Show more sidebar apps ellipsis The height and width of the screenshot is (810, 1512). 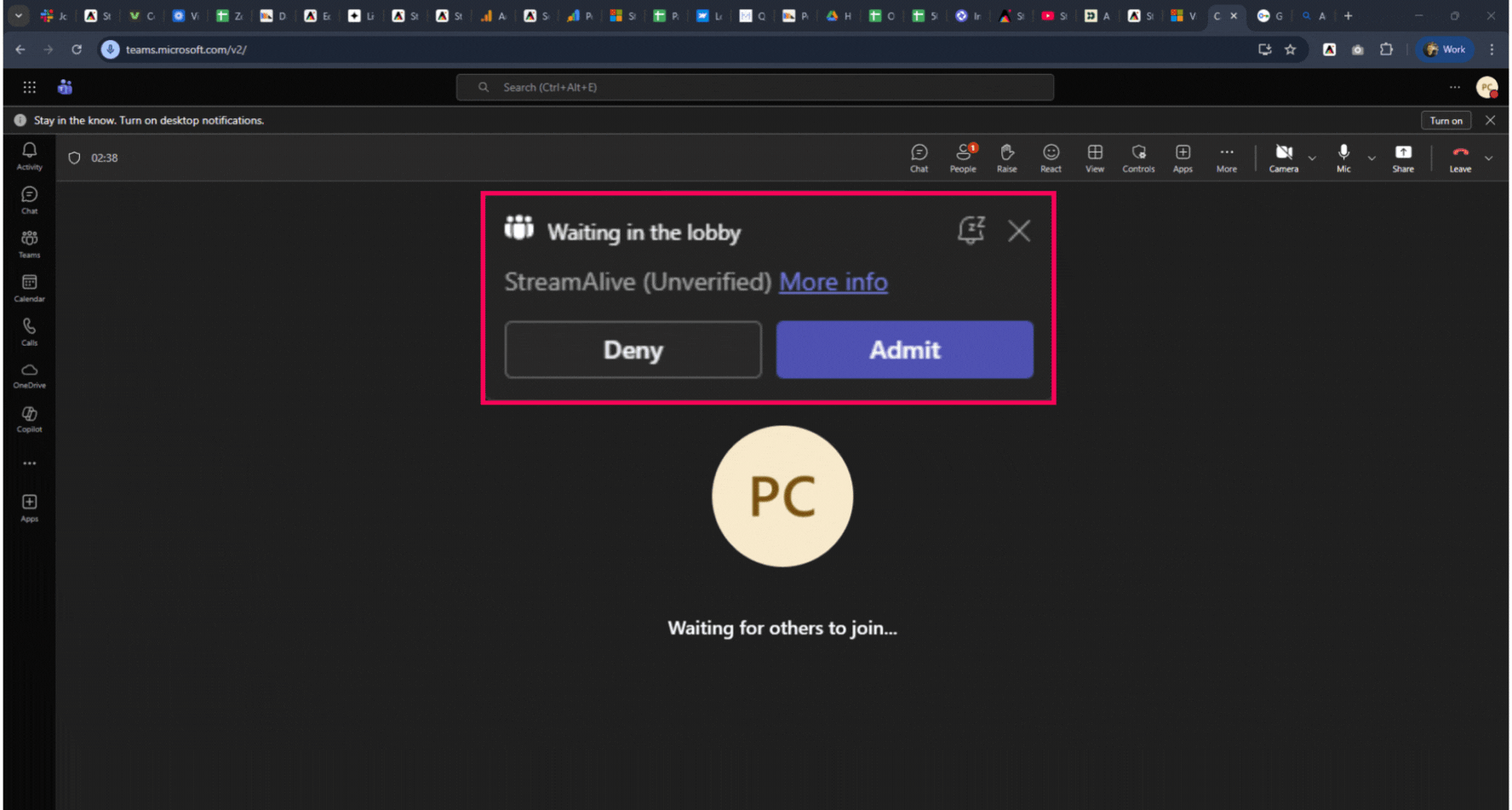[30, 463]
